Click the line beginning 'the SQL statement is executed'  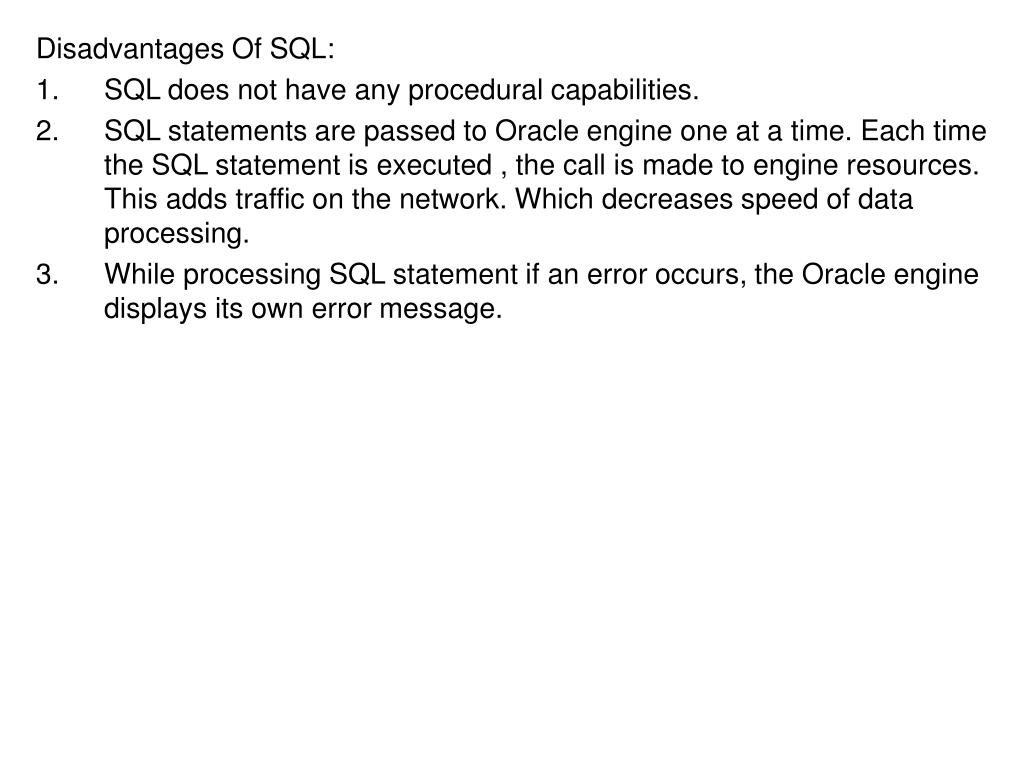coord(541,165)
